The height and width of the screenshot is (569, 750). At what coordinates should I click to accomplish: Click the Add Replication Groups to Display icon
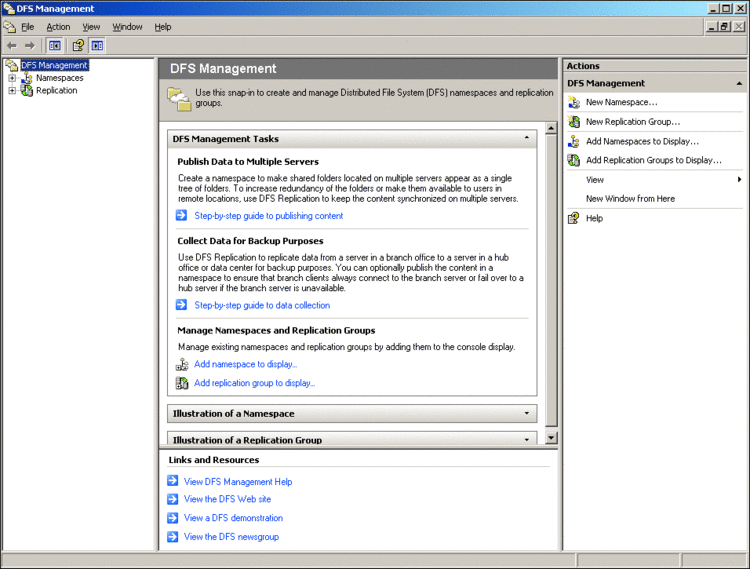[x=574, y=160]
